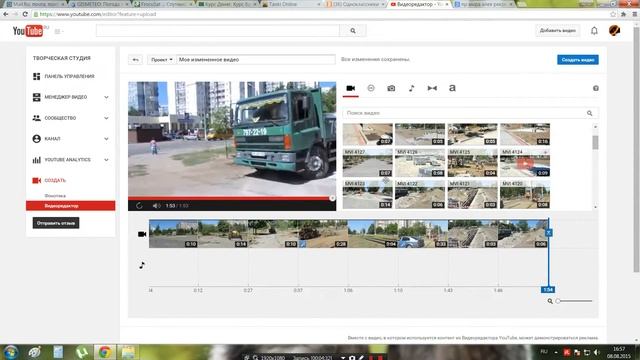
Task: Open the audio tracks tab (music note)
Action: click(x=411, y=88)
